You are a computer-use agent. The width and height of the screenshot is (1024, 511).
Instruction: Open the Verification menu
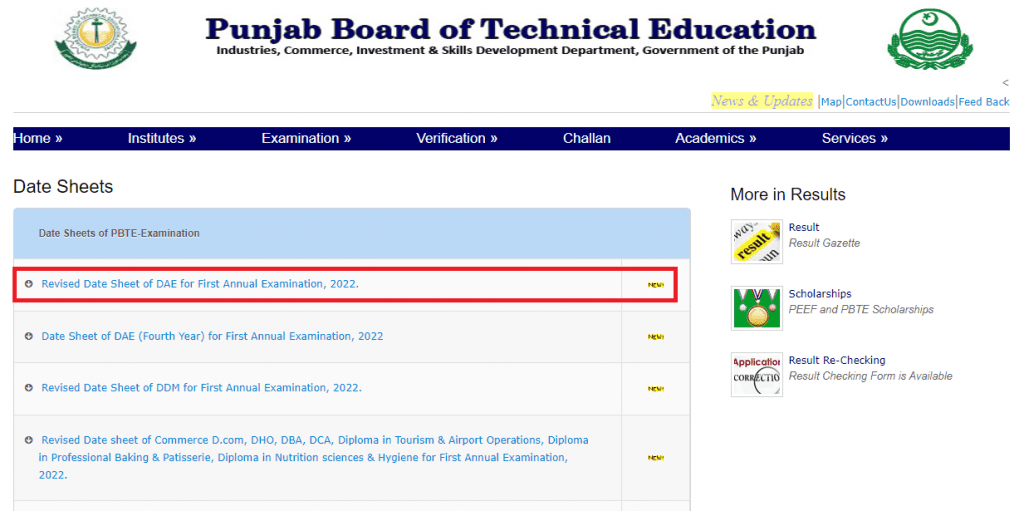[456, 138]
